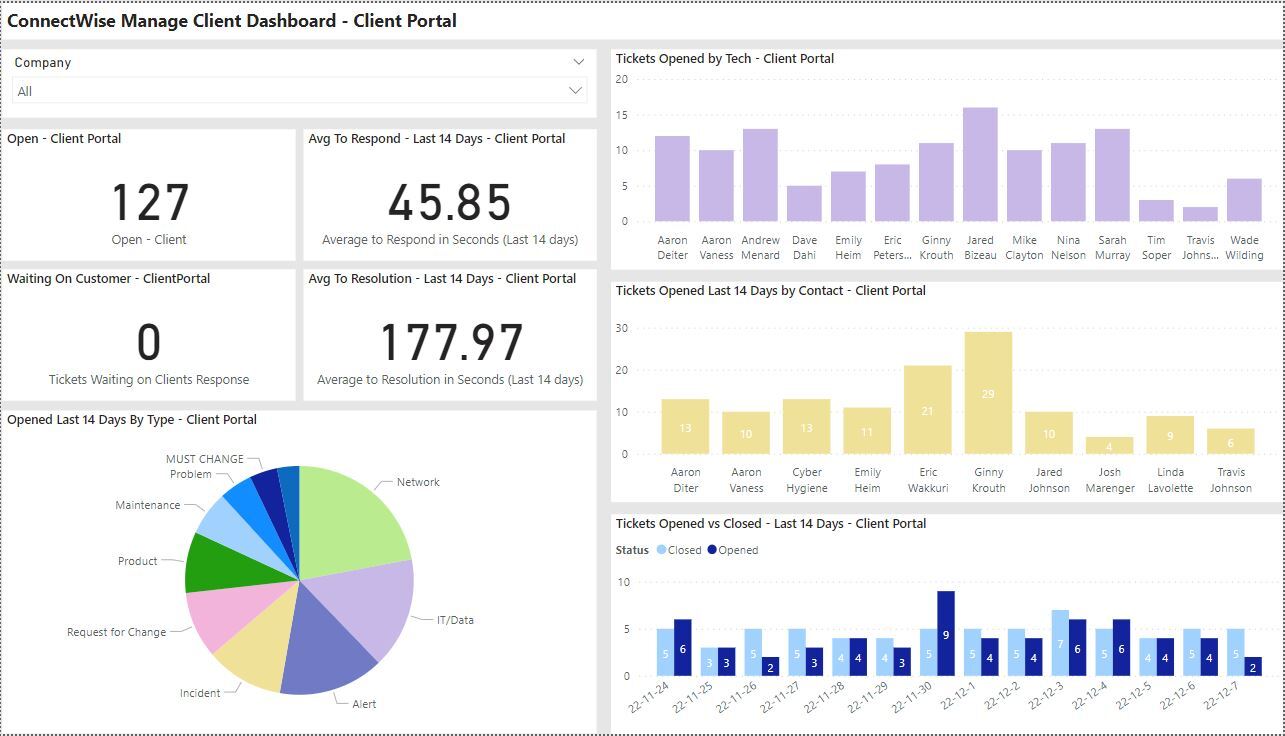1285x736 pixels.
Task: Click Ginny Krouth bar showing 29
Action: click(988, 393)
